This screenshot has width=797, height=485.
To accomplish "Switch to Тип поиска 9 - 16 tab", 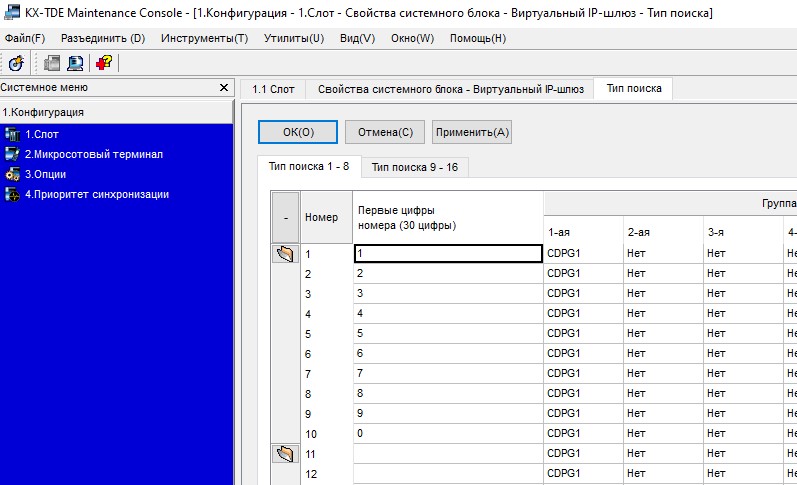I will (x=415, y=167).
